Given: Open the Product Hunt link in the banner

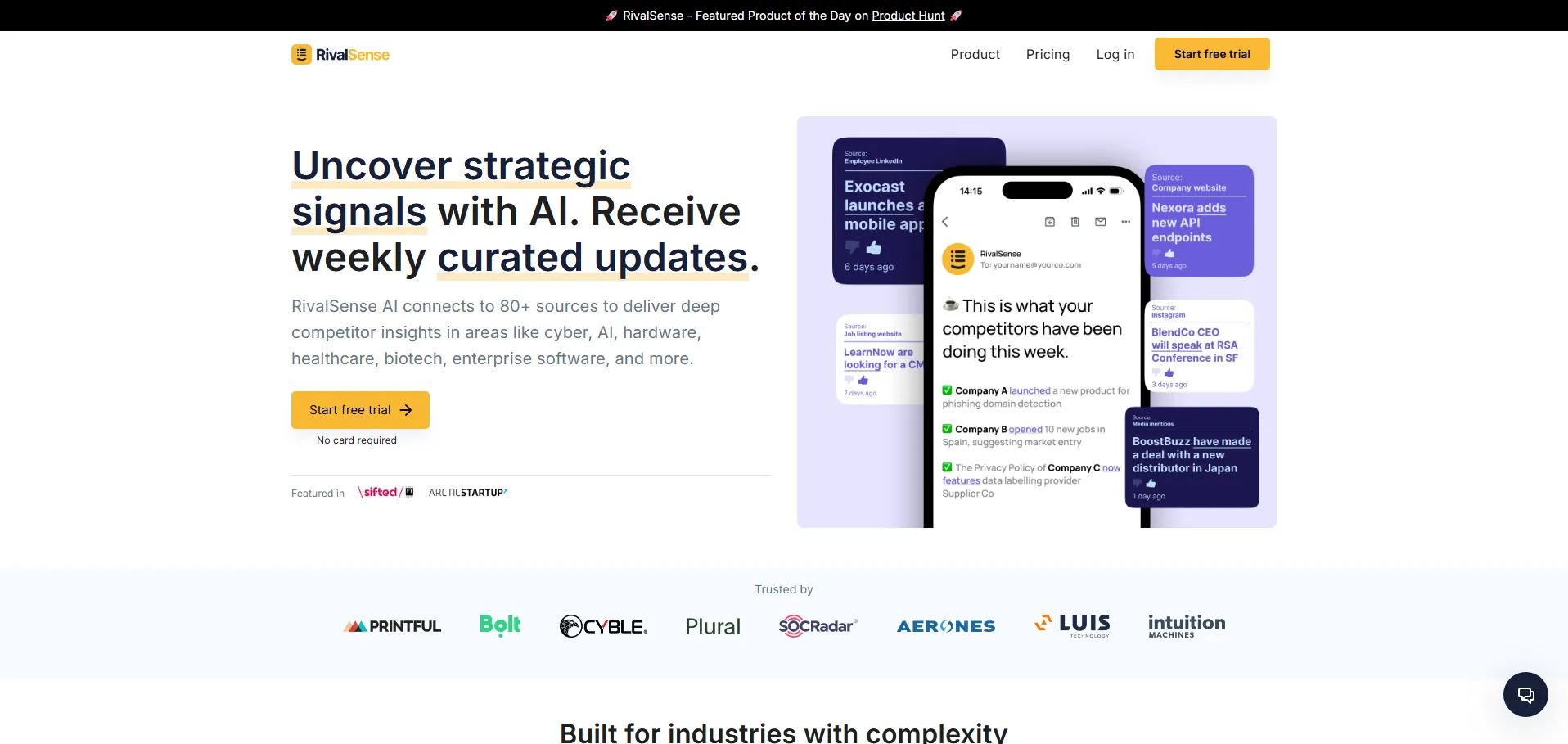Looking at the screenshot, I should (908, 16).
